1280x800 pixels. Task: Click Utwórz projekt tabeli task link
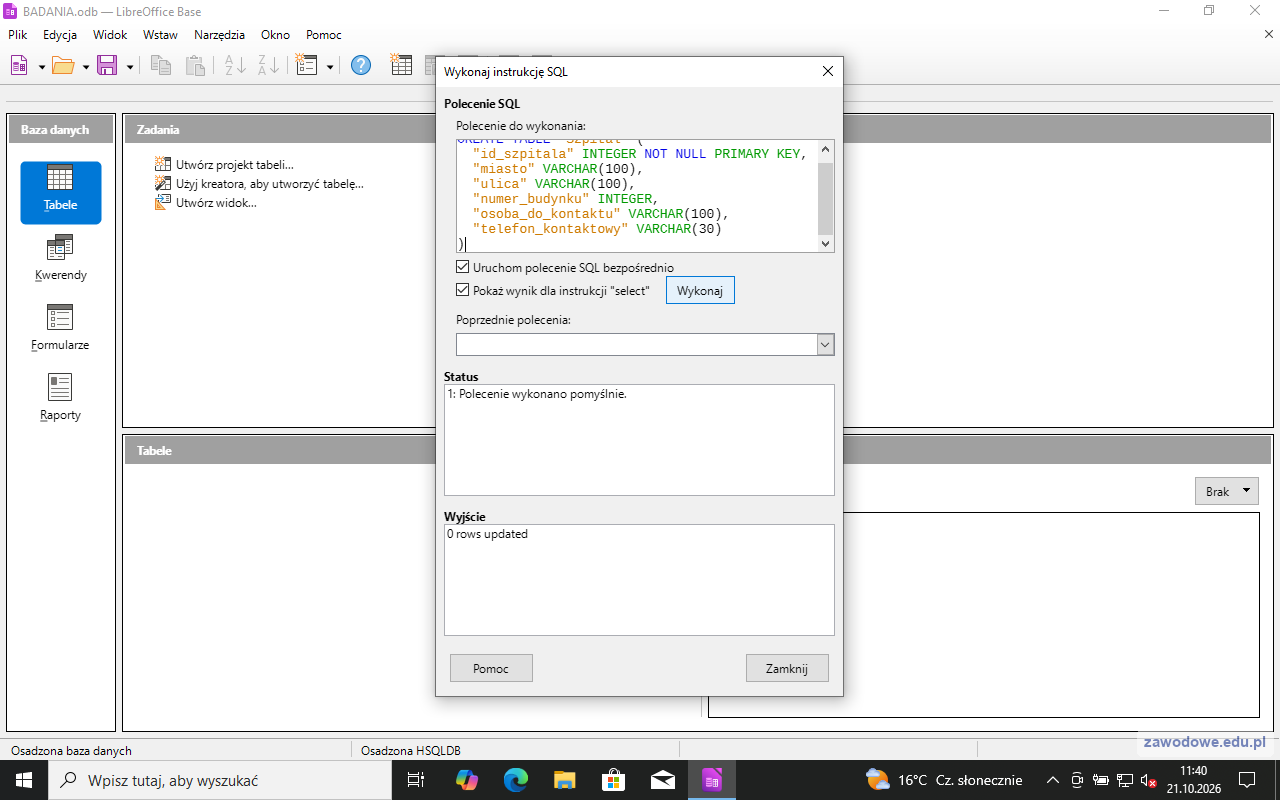234,164
